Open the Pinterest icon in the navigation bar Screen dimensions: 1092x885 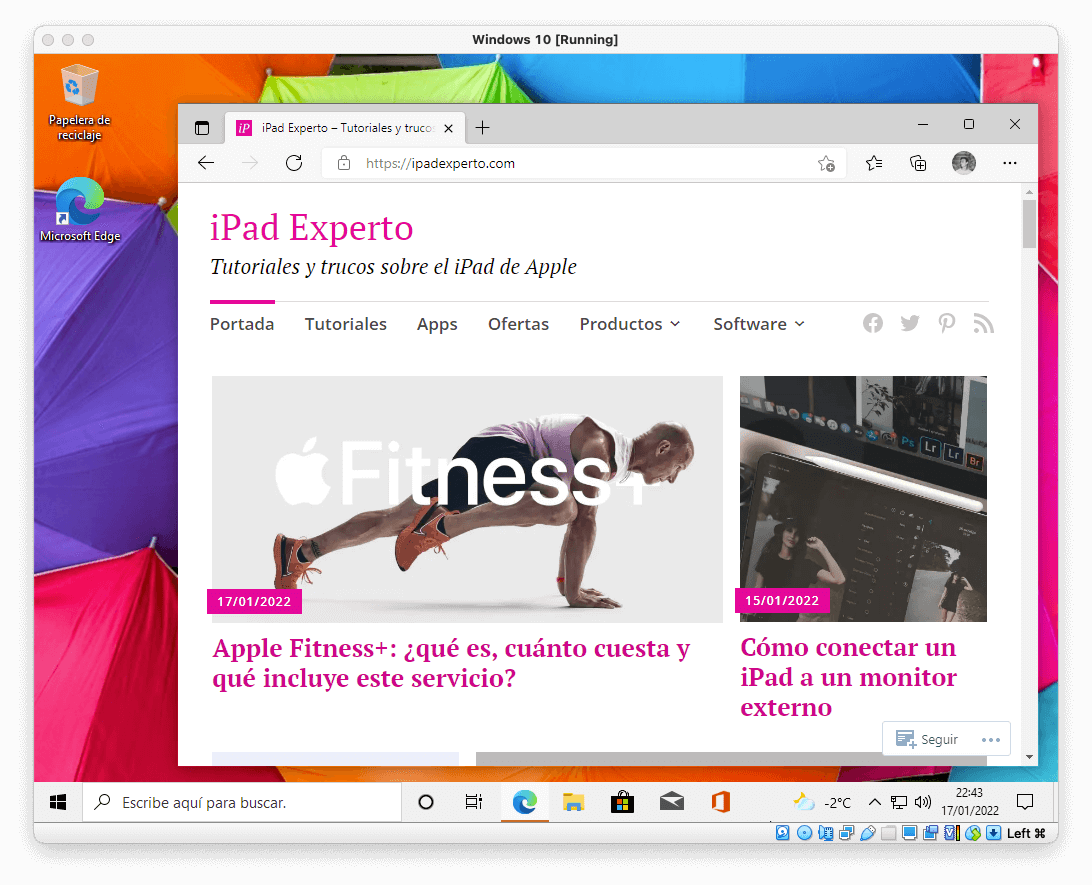click(x=946, y=323)
